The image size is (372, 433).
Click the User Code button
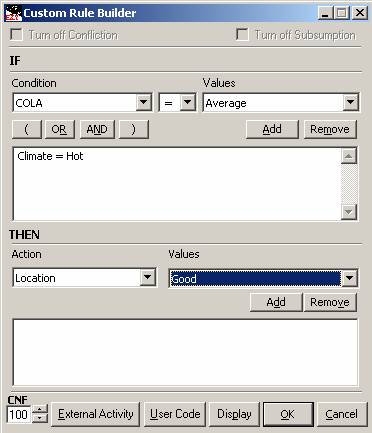[175, 414]
